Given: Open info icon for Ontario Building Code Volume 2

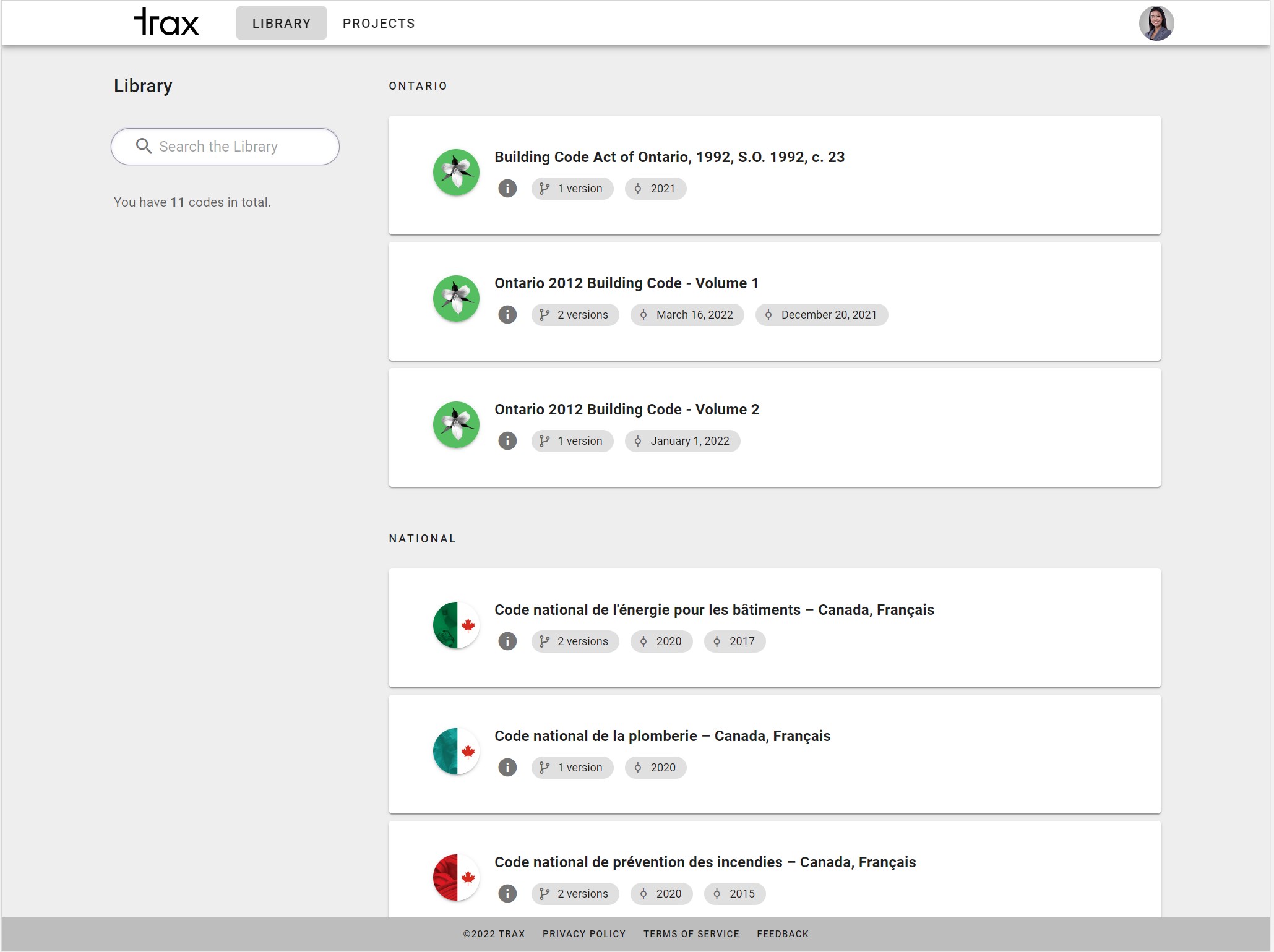Looking at the screenshot, I should coord(507,441).
